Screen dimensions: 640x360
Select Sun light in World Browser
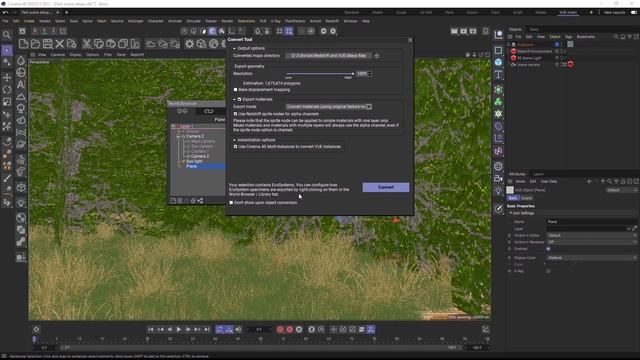(194, 161)
